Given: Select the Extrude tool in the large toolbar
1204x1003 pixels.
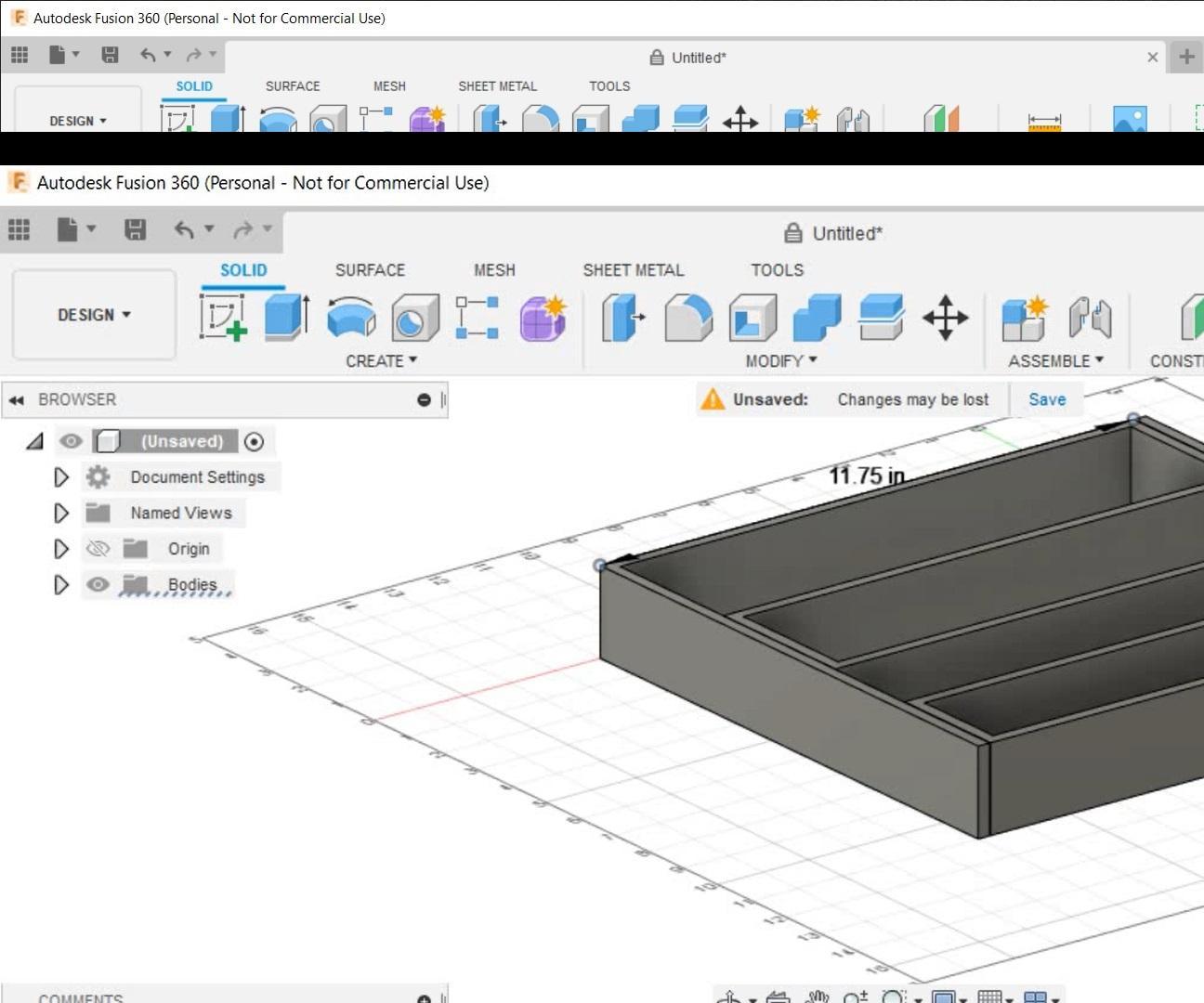Looking at the screenshot, I should [x=286, y=318].
